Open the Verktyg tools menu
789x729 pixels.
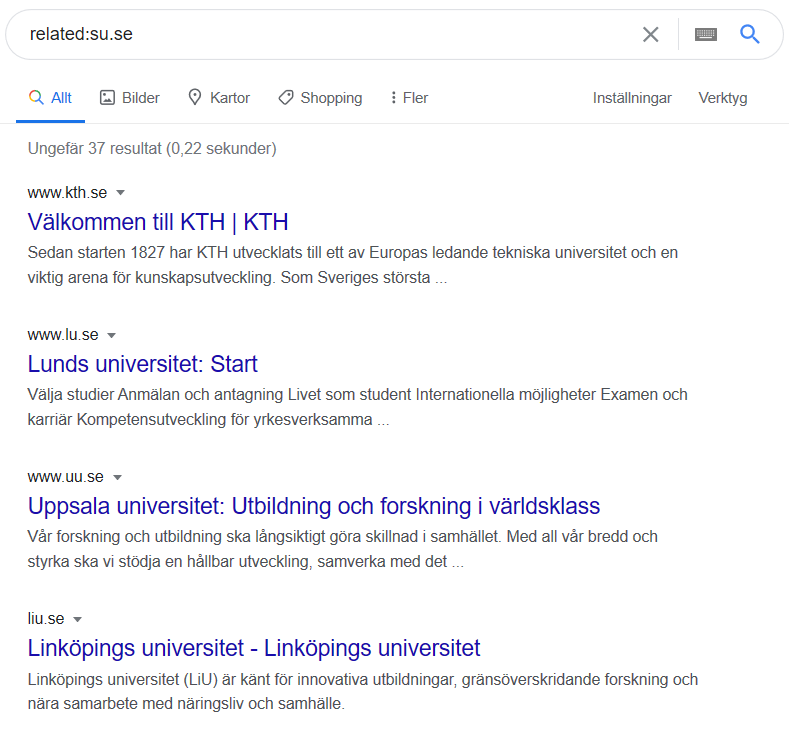[723, 98]
